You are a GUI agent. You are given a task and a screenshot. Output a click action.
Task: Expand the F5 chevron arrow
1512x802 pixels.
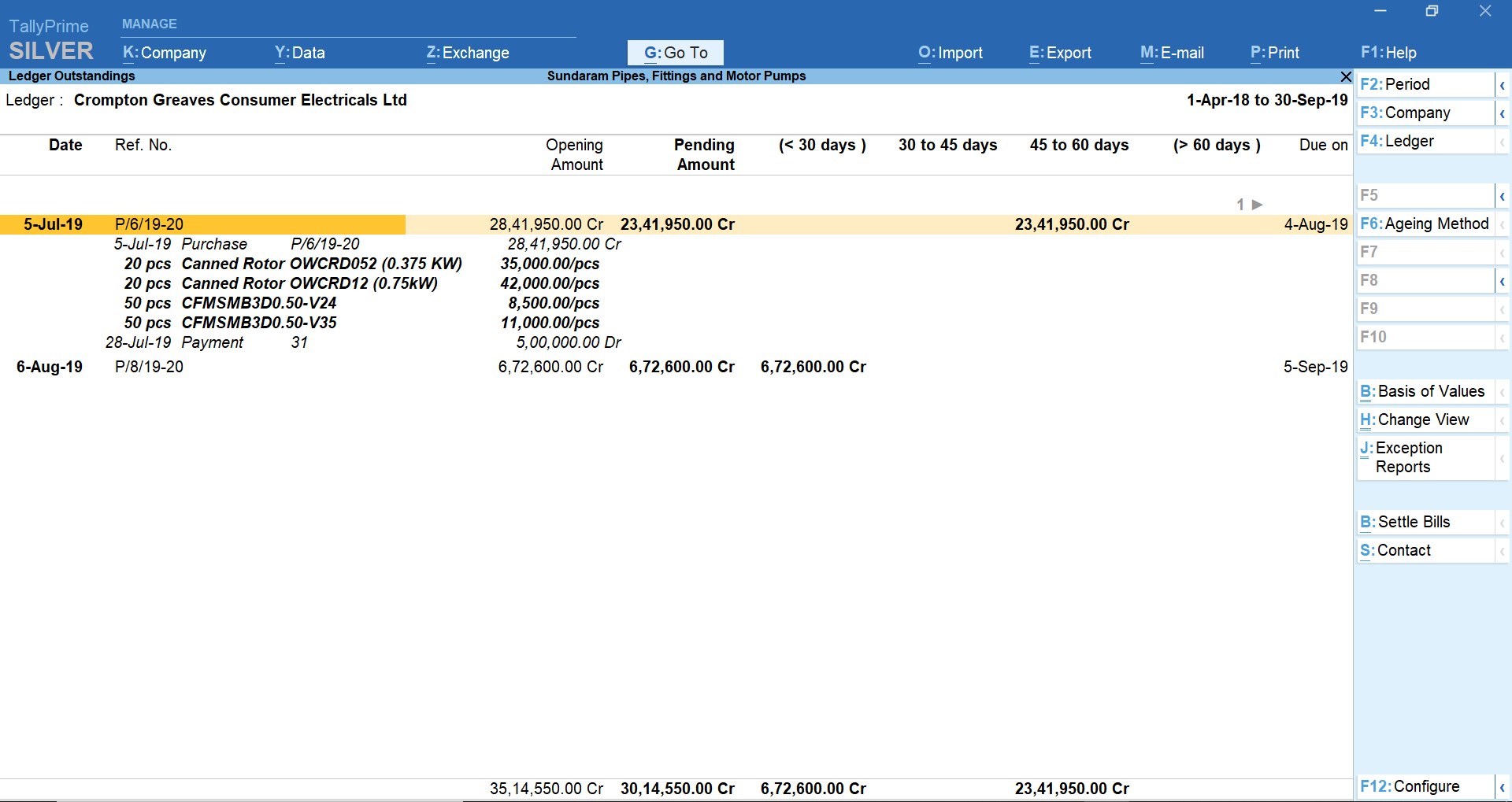1502,196
